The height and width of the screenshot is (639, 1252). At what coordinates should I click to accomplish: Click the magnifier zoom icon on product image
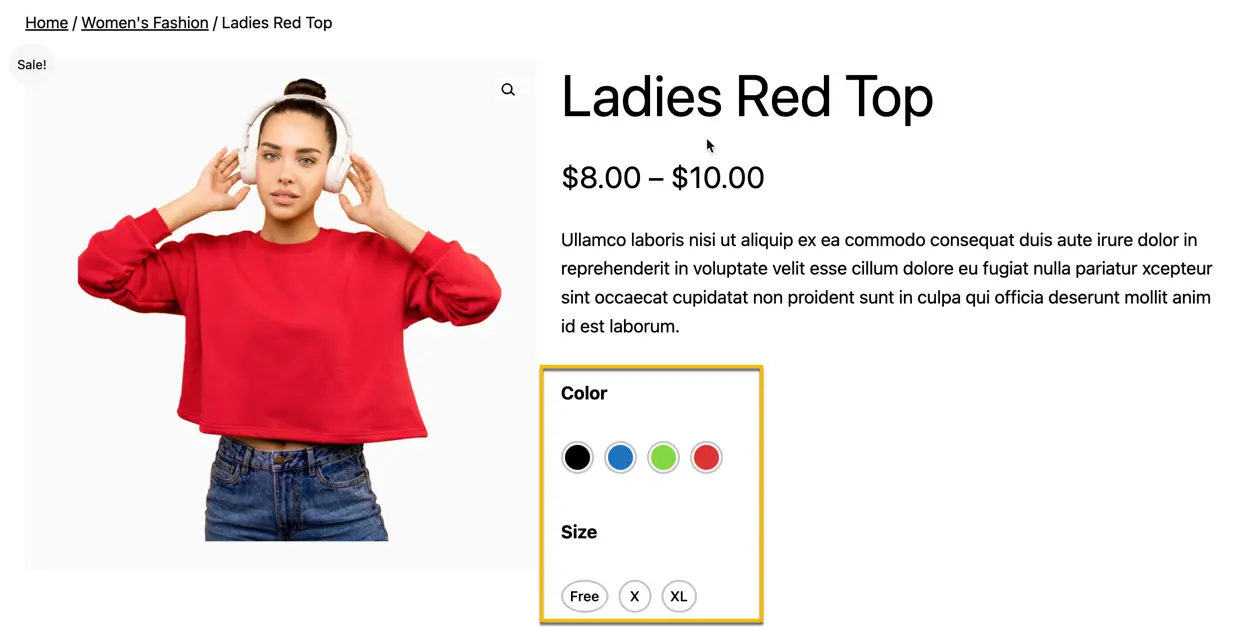[508, 90]
